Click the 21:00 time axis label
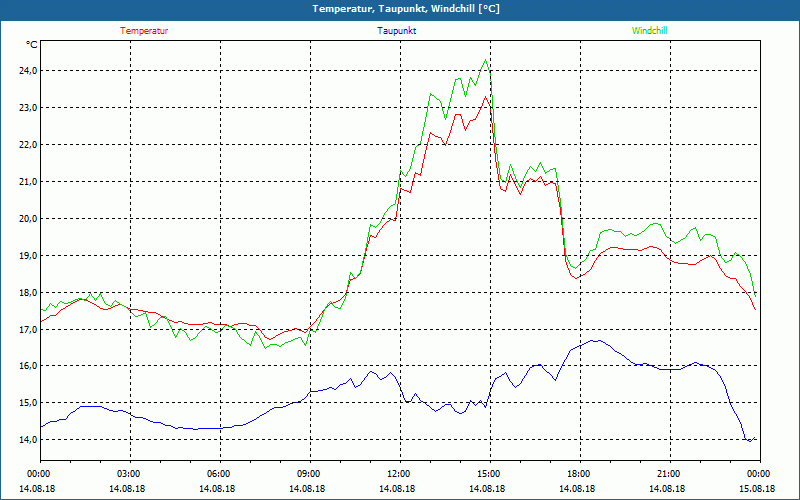Image resolution: width=800 pixels, height=500 pixels. pyautogui.click(x=669, y=474)
